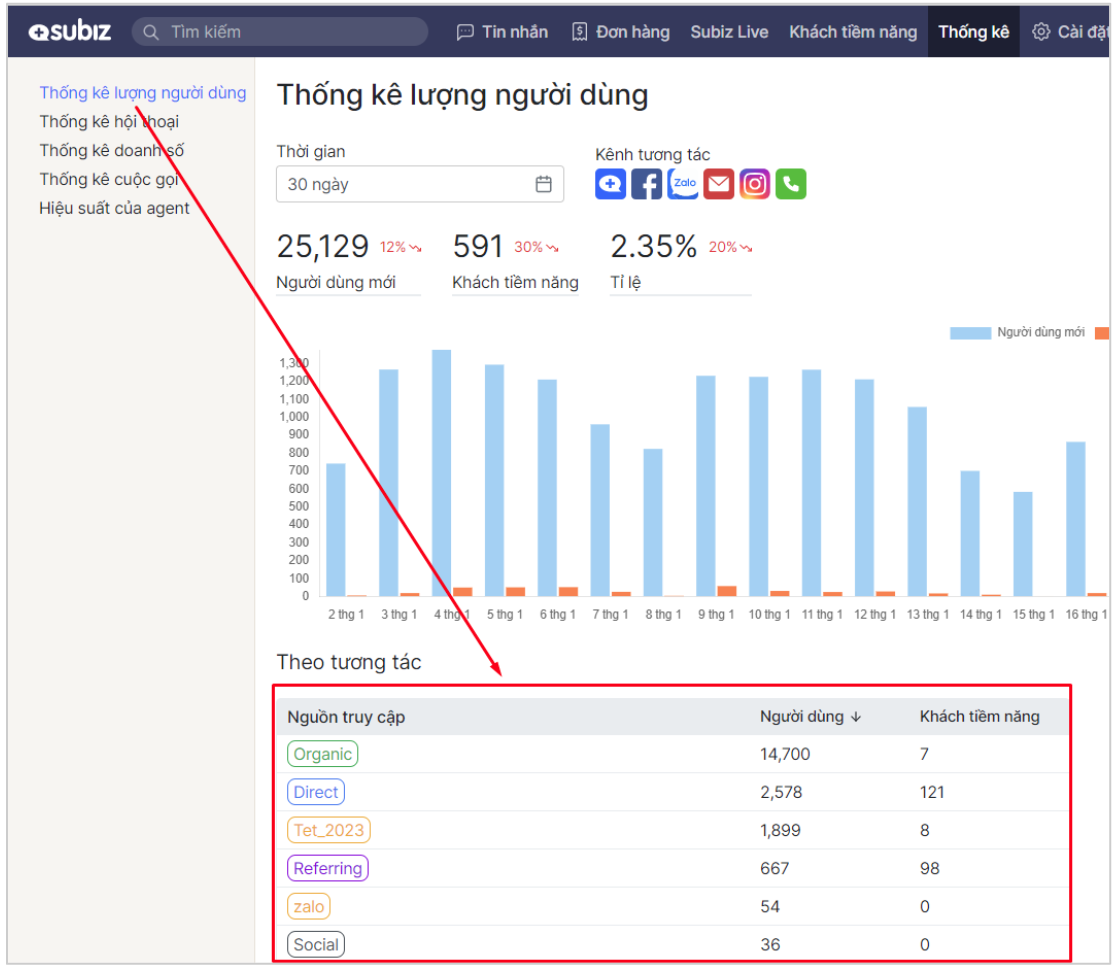Click the Tìm kiếm search field
Screen dimensions: 1116x971
(x=290, y=32)
